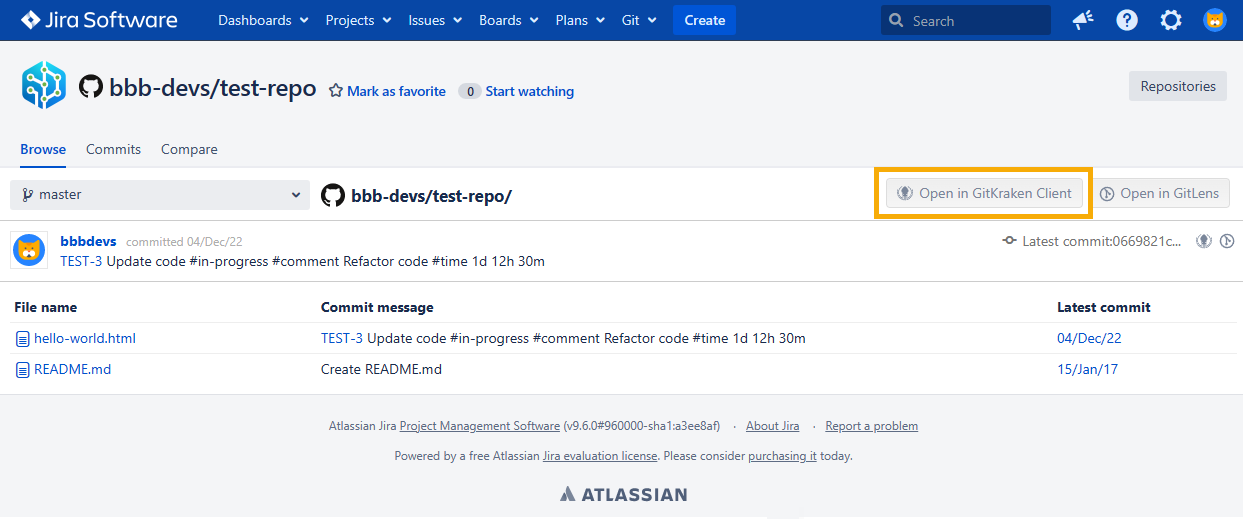Image resolution: width=1243 pixels, height=519 pixels.
Task: Click the Git integration project avatar
Action: tap(44, 85)
